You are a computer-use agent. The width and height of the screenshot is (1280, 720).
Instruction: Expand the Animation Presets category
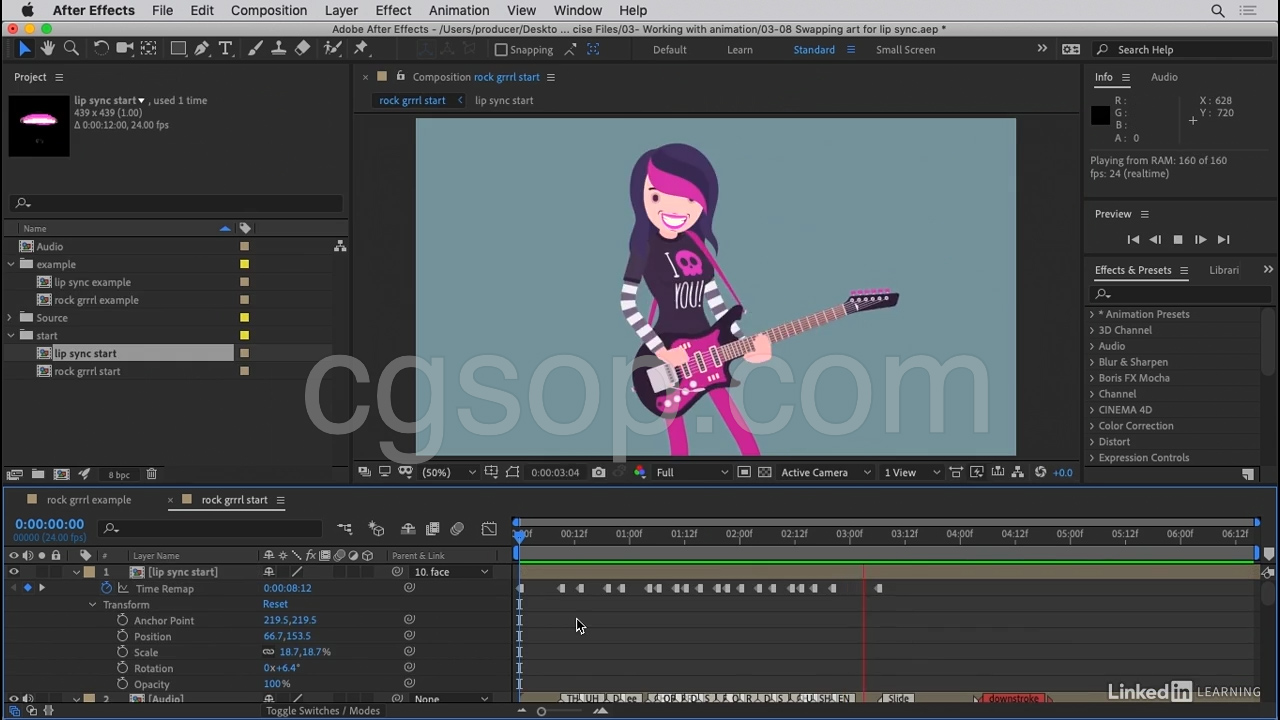[1092, 314]
